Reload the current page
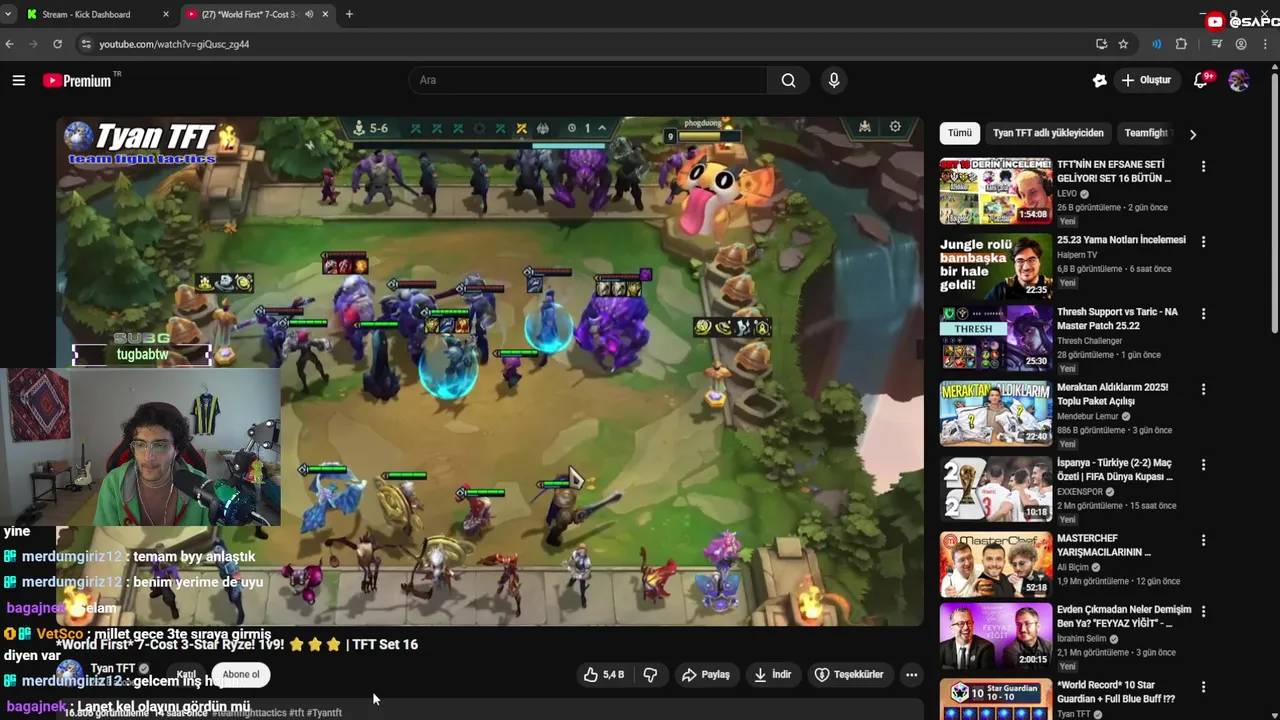The width and height of the screenshot is (1280, 720). (57, 44)
